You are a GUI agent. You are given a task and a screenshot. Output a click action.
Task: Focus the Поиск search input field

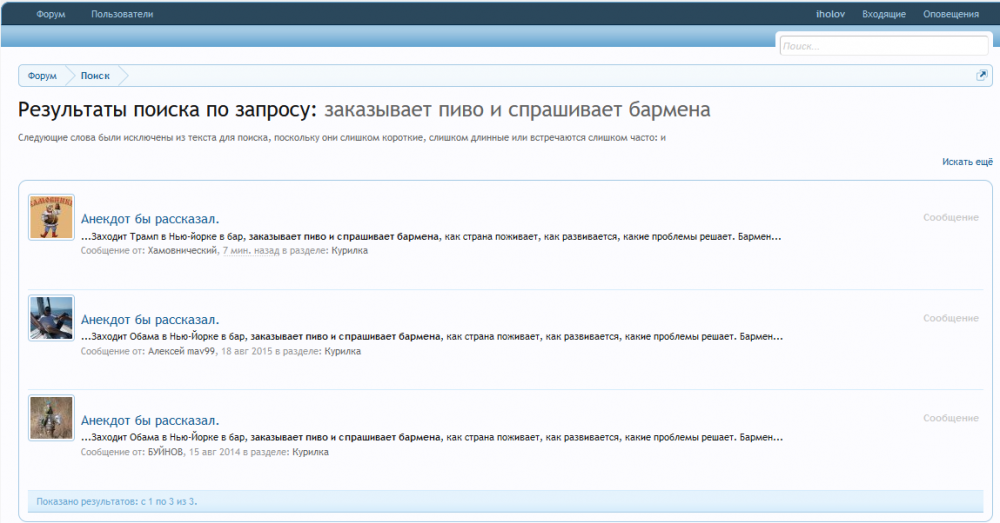click(883, 46)
